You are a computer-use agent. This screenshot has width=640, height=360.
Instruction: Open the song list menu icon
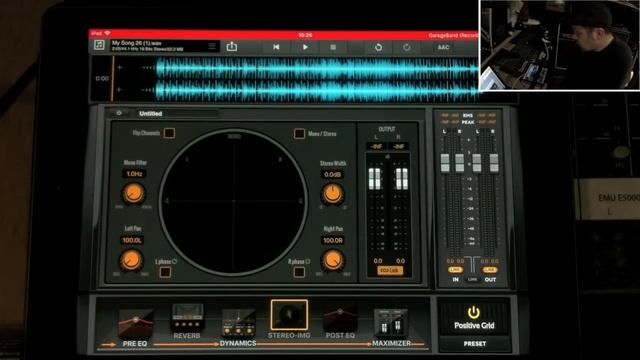(212, 46)
